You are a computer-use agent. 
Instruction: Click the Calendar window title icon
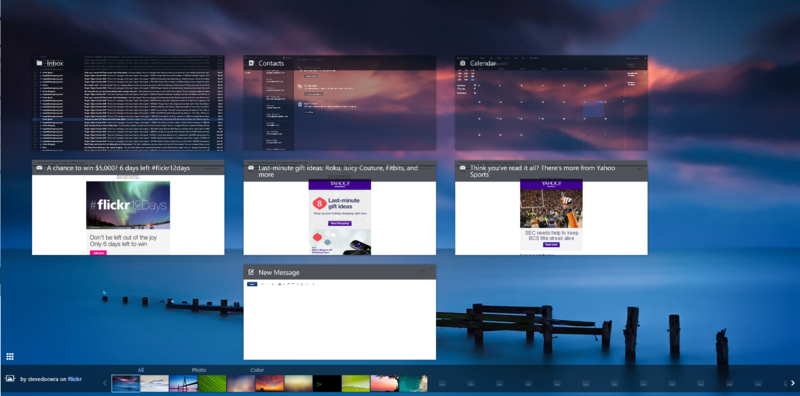pos(462,63)
